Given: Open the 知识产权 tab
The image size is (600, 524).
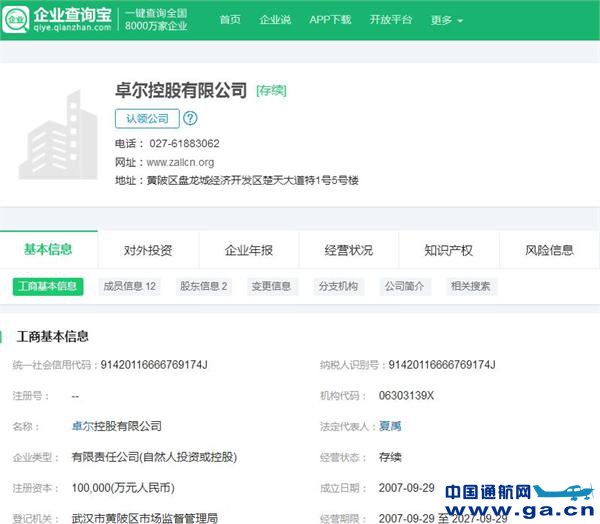Looking at the screenshot, I should click(x=448, y=250).
